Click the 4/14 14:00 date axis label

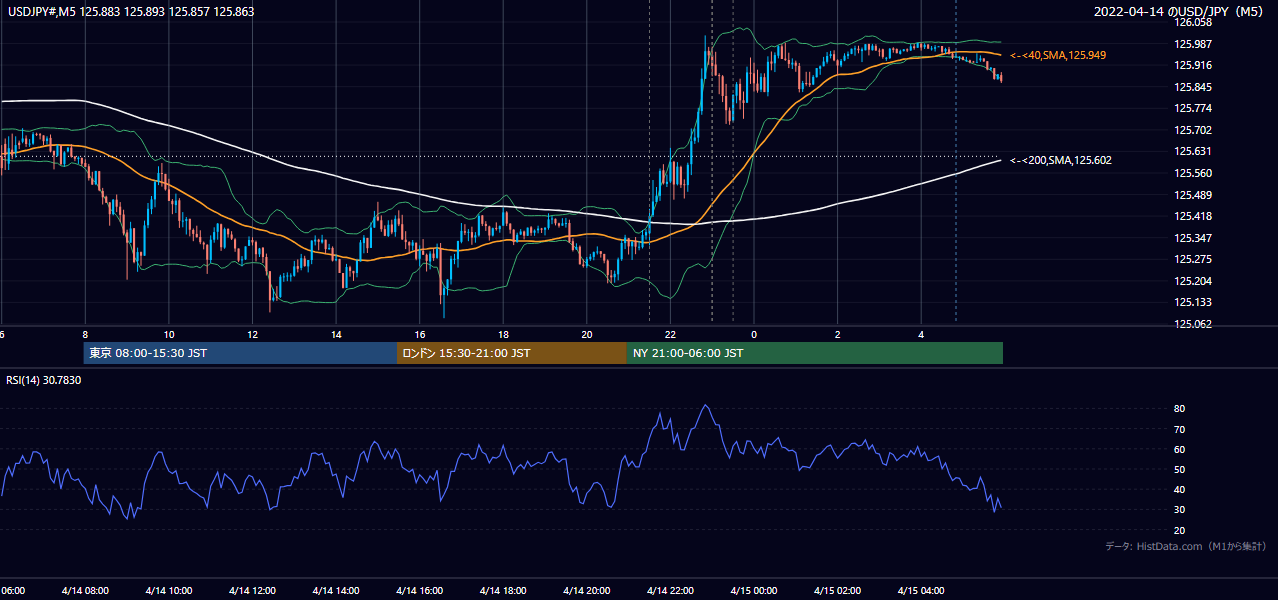(336, 590)
